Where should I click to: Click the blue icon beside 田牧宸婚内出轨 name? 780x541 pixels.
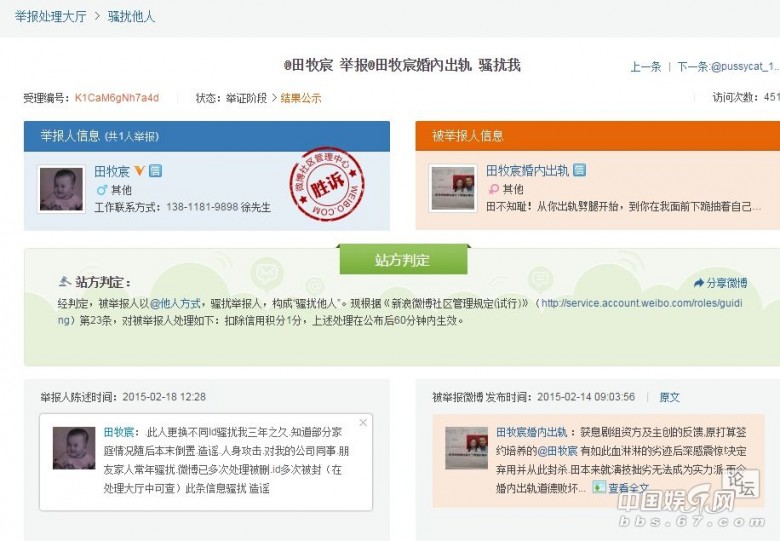pyautogui.click(x=580, y=171)
